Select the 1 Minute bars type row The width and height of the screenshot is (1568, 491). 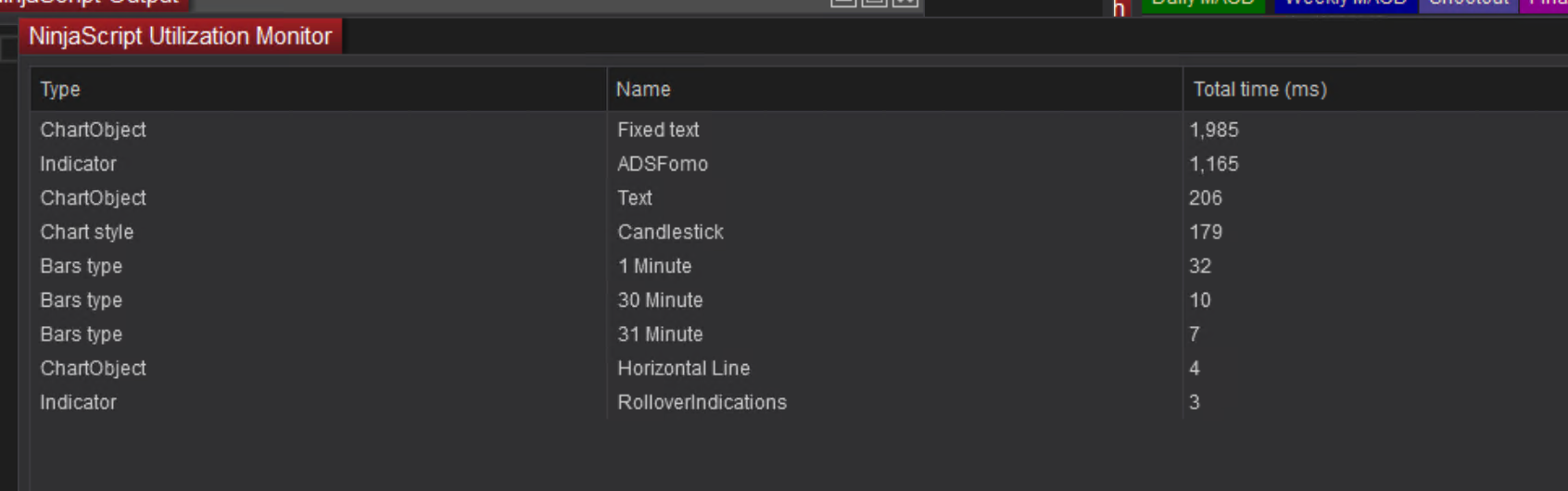click(x=654, y=267)
